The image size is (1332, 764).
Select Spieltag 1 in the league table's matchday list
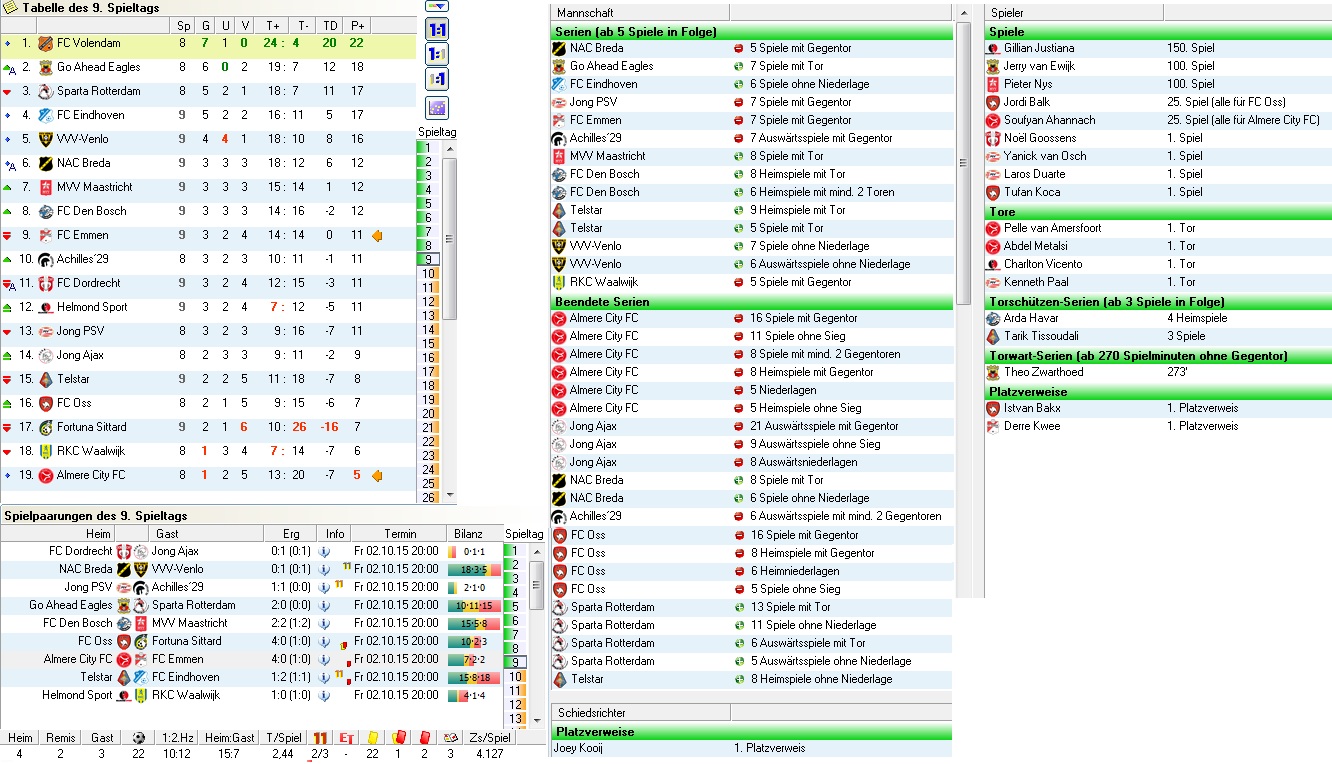(x=428, y=148)
